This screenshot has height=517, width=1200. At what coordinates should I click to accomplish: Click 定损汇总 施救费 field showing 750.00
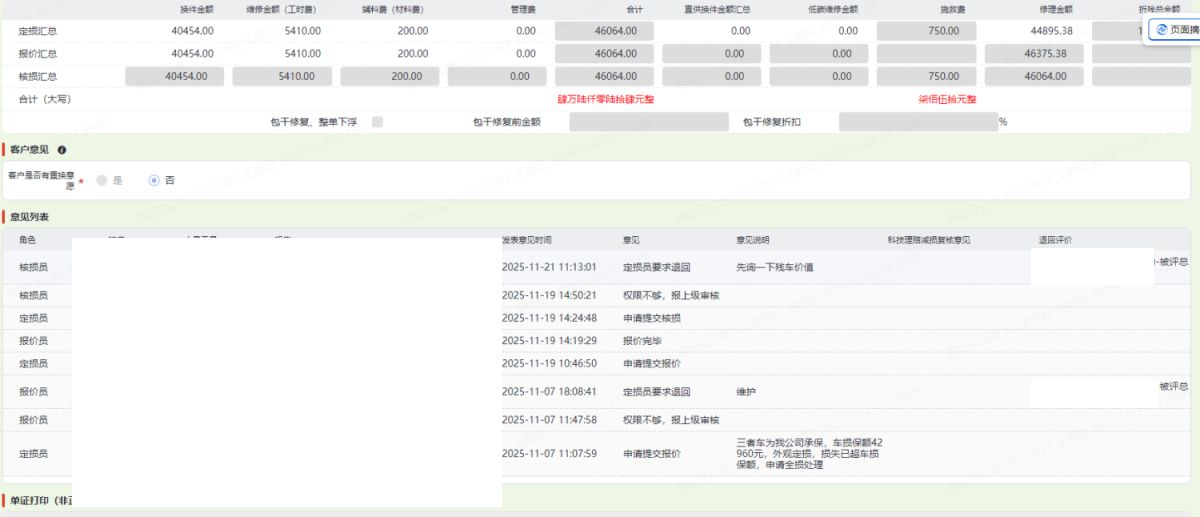click(x=926, y=31)
